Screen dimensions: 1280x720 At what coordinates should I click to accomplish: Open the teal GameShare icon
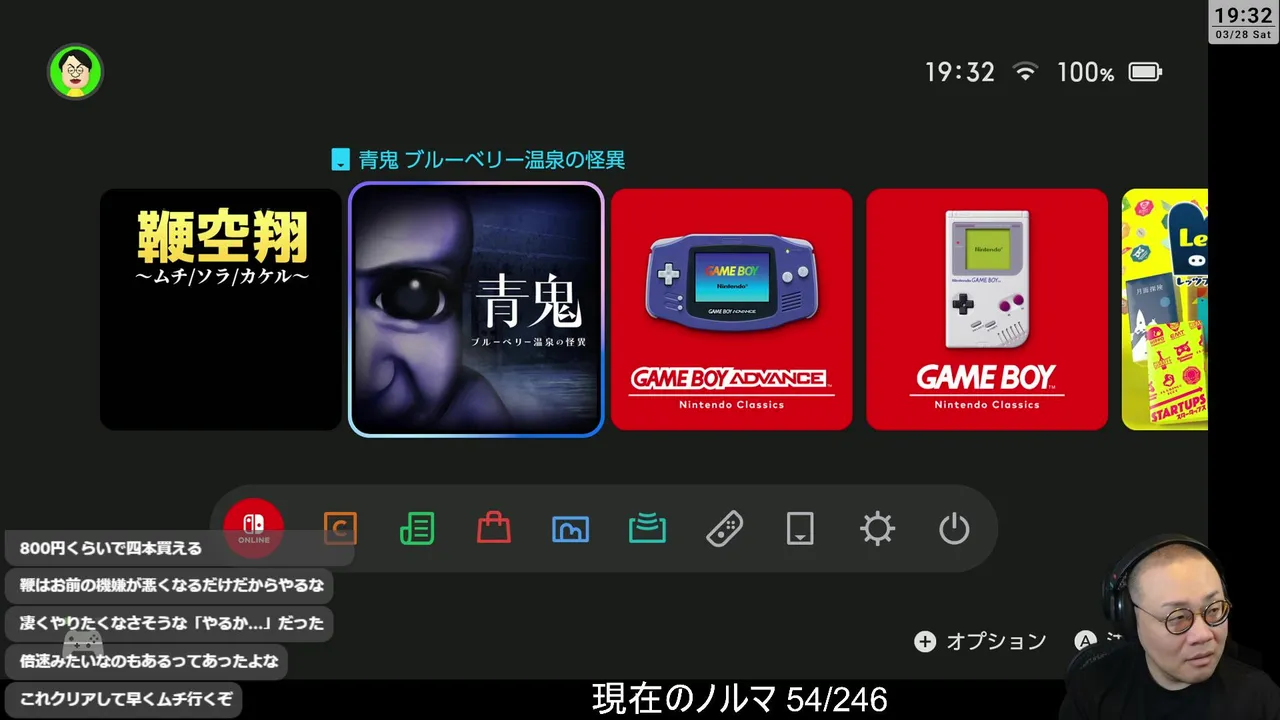click(647, 528)
